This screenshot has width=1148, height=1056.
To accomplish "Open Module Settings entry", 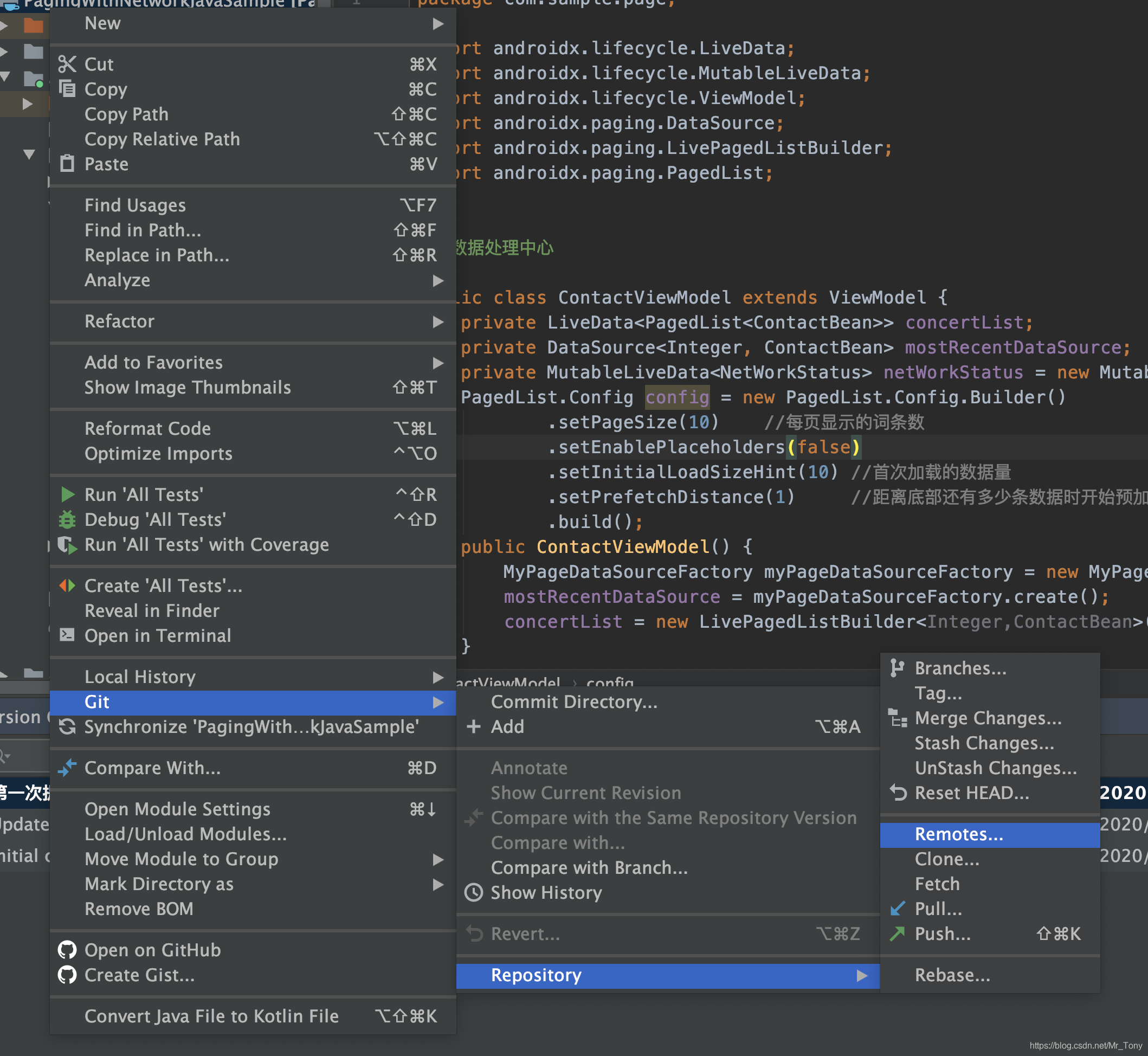I will 253,809.
